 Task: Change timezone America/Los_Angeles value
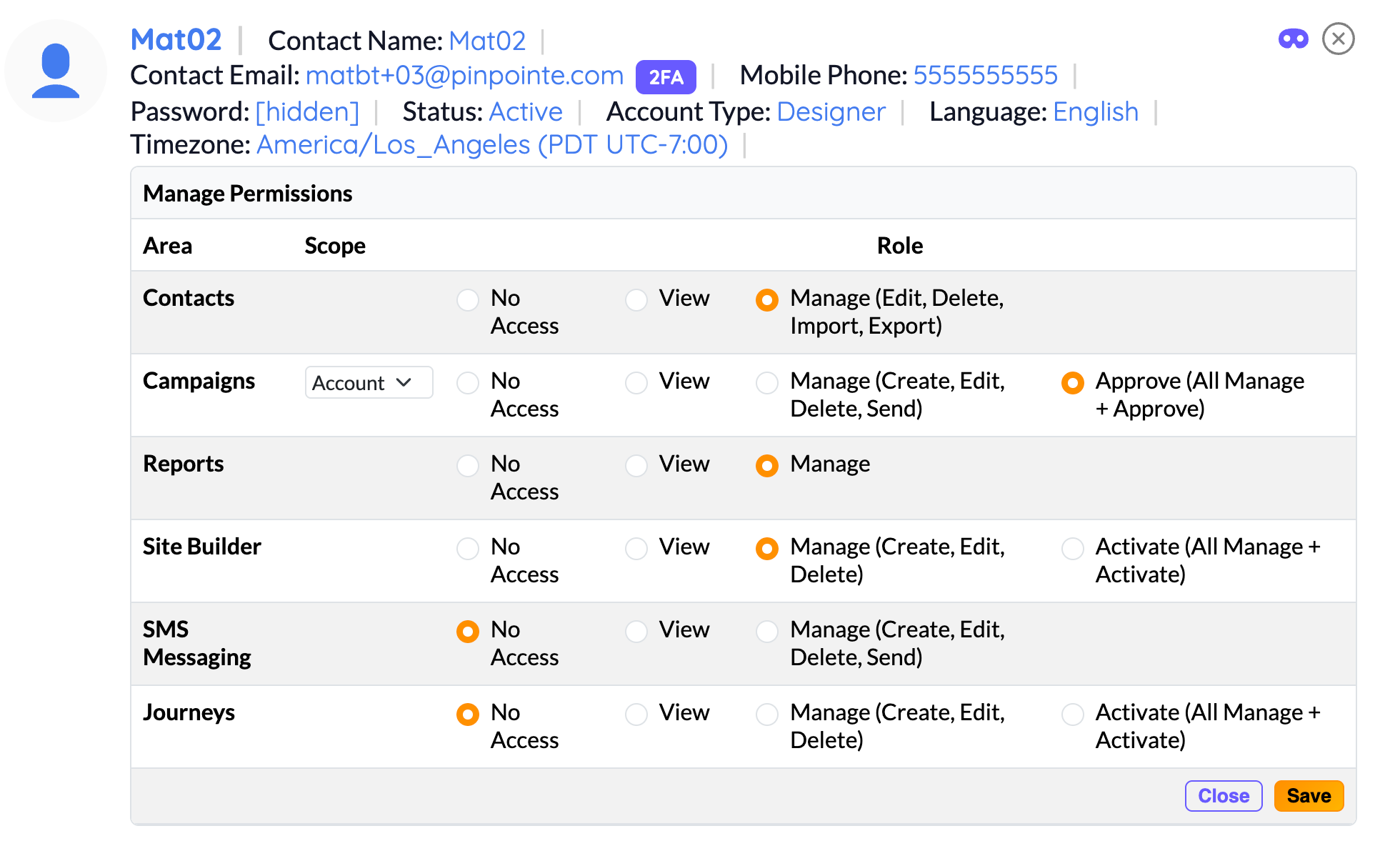pyautogui.click(x=492, y=145)
